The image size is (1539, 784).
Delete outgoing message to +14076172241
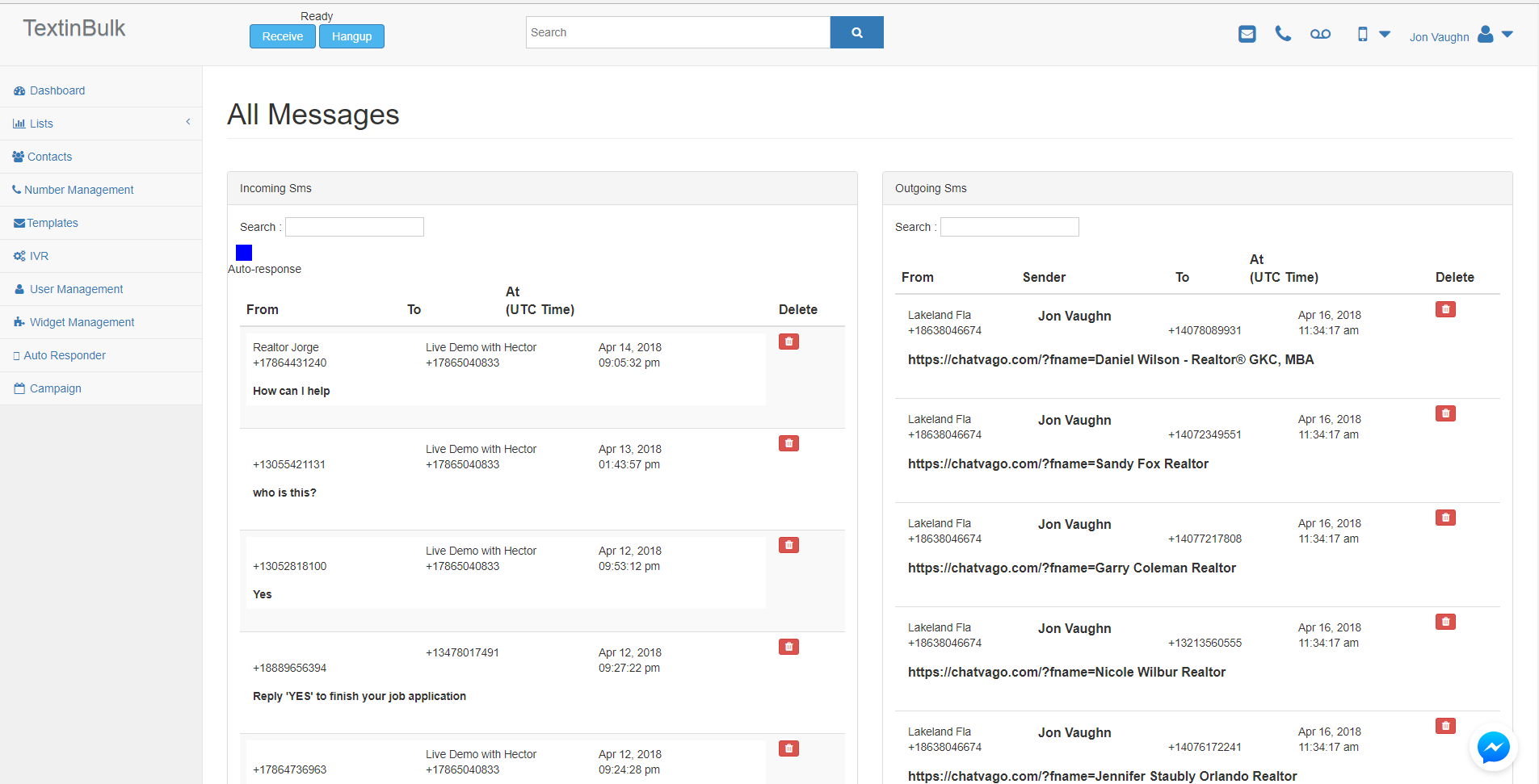click(x=1445, y=726)
